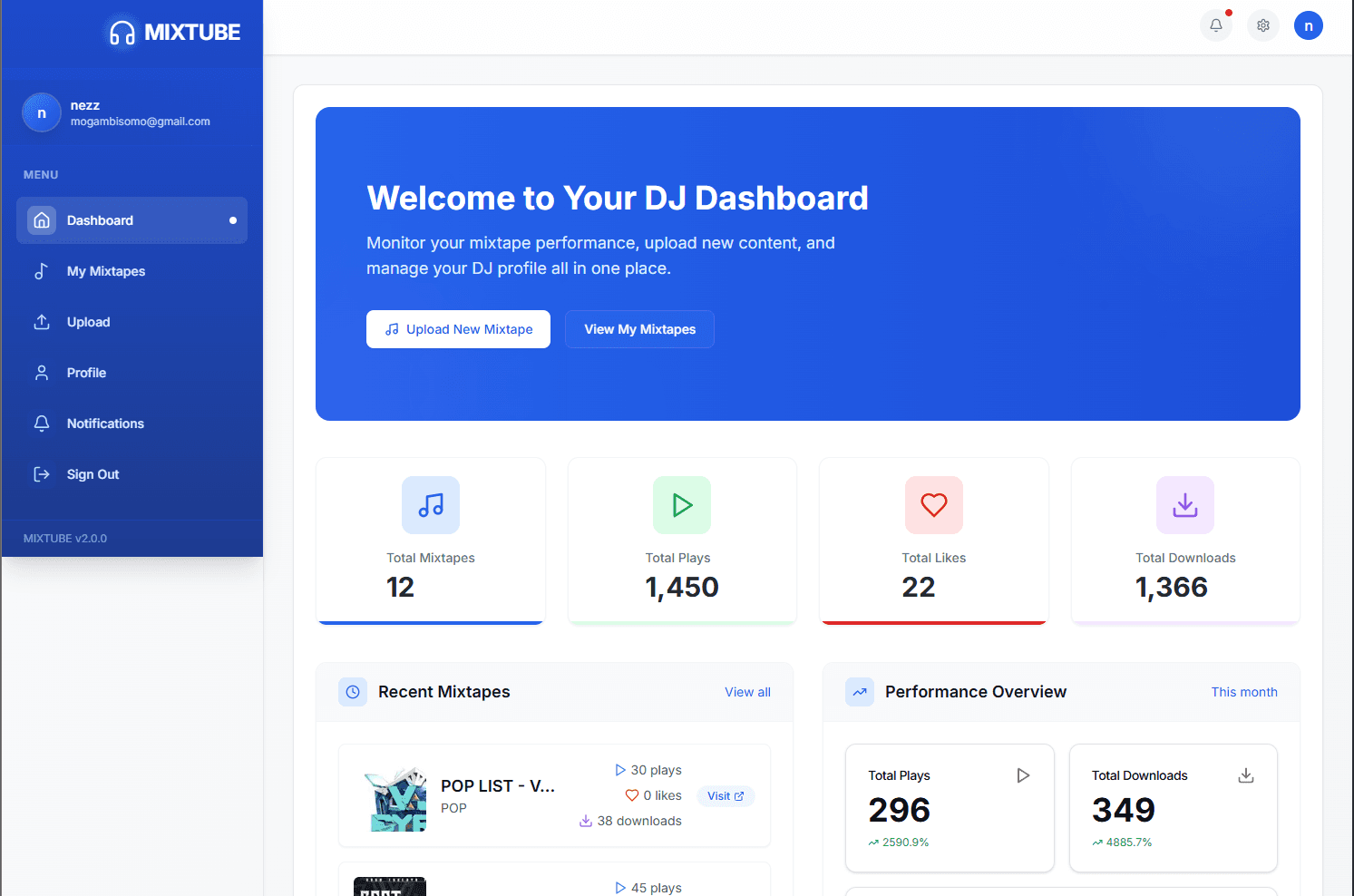The image size is (1354, 896).
Task: Click the clock icon beside Recent Mixtapes
Action: pos(353,691)
